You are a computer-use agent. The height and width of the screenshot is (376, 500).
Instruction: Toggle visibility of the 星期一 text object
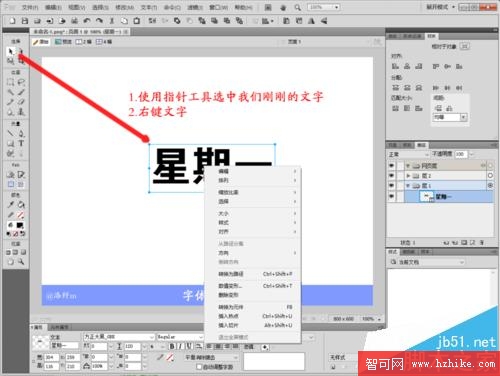[x=391, y=197]
